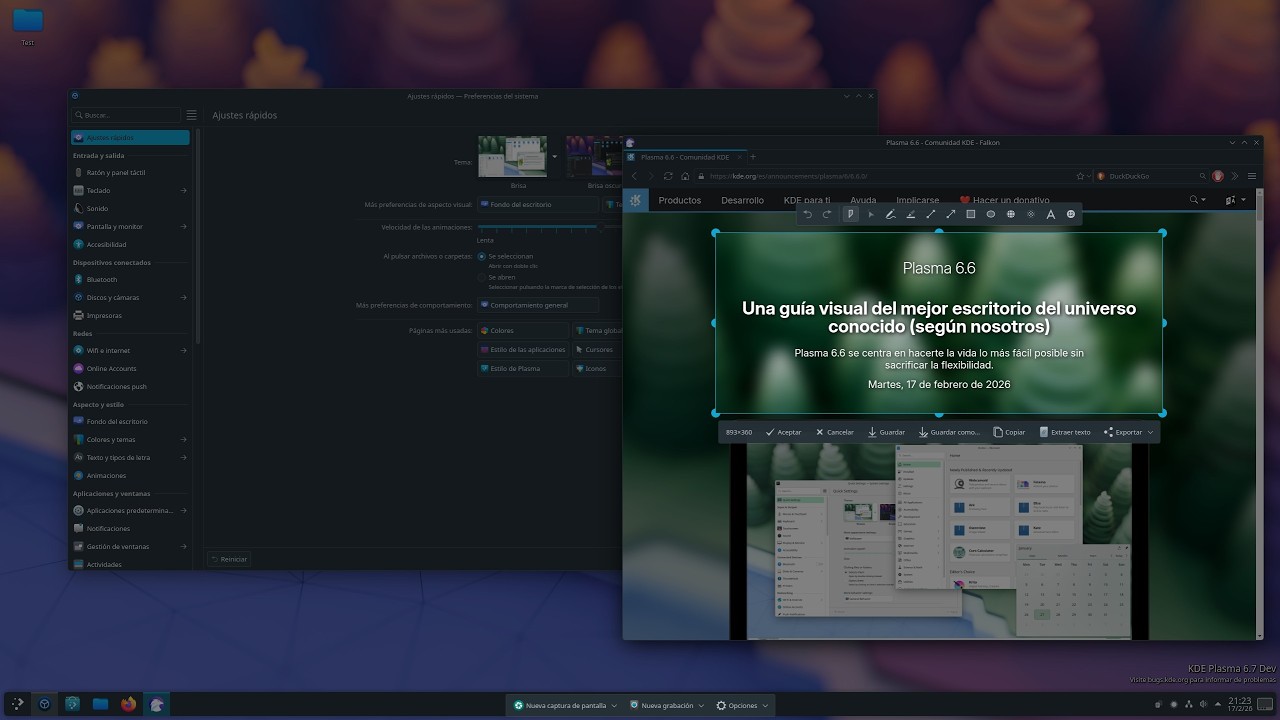
Task: Click 'Comportamiento general' button
Action: [538, 305]
